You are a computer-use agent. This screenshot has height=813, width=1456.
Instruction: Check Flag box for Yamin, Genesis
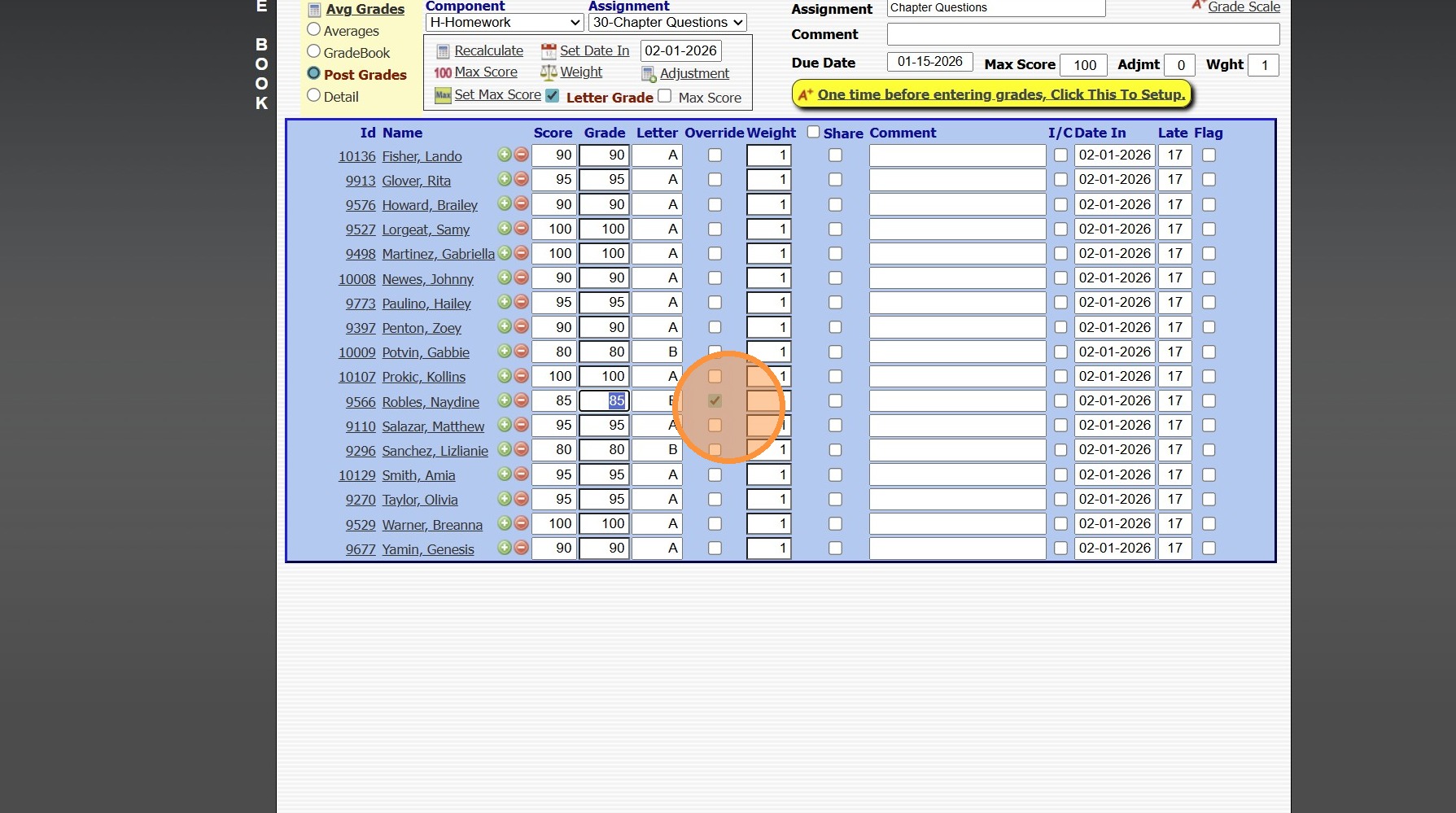tap(1209, 549)
